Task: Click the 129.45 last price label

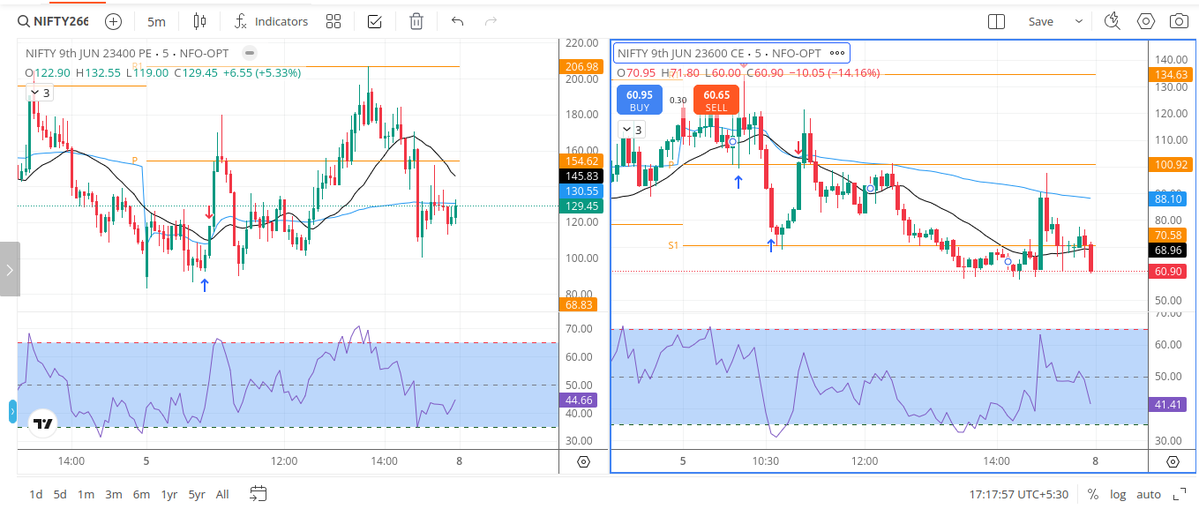Action: [582, 206]
